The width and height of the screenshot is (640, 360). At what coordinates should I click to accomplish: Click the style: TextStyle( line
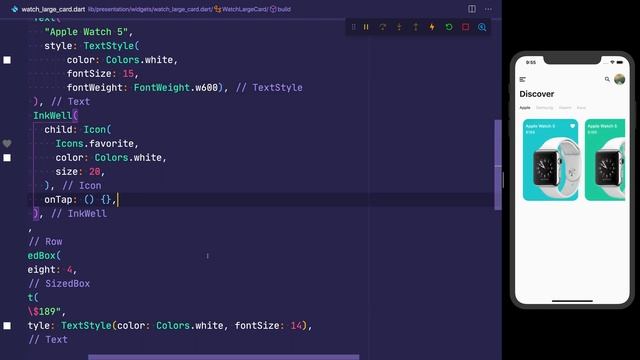(92, 46)
